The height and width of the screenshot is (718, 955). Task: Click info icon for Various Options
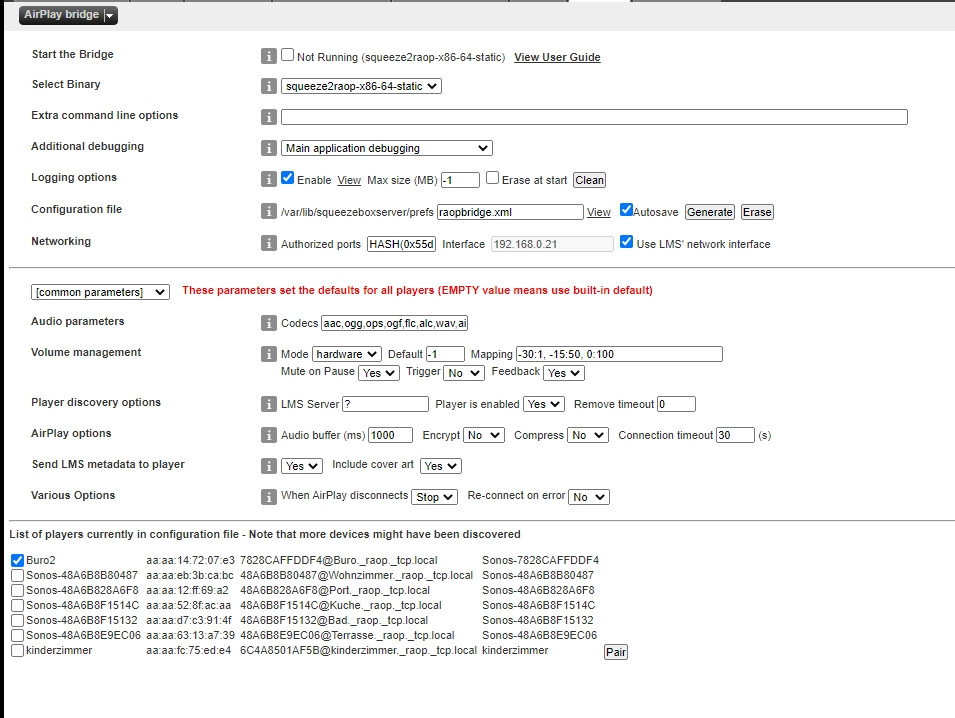269,497
